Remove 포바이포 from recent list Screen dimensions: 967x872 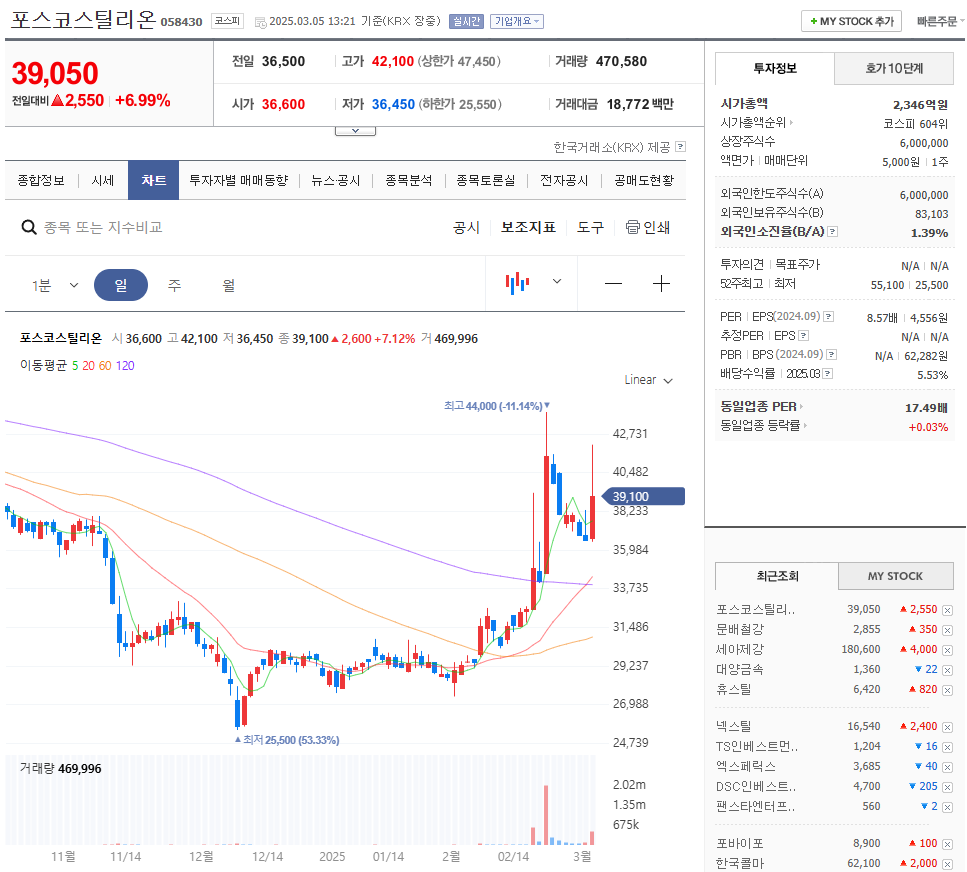[x=947, y=844]
